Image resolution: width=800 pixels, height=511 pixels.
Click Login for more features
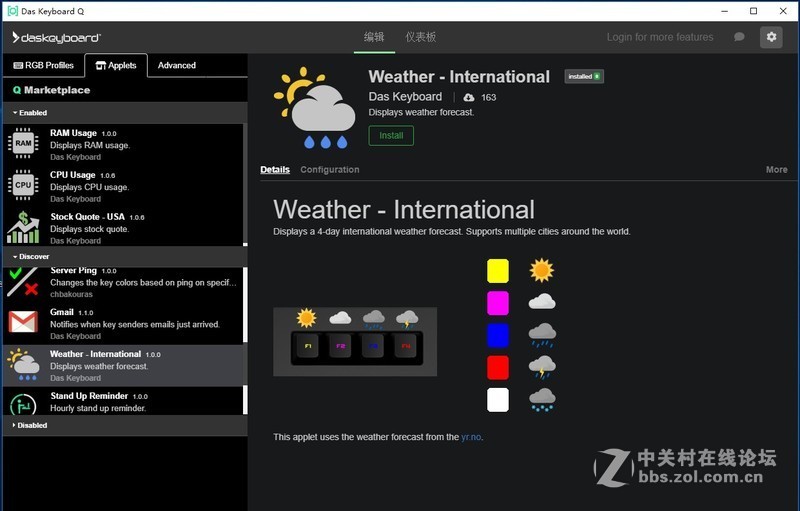[660, 37]
